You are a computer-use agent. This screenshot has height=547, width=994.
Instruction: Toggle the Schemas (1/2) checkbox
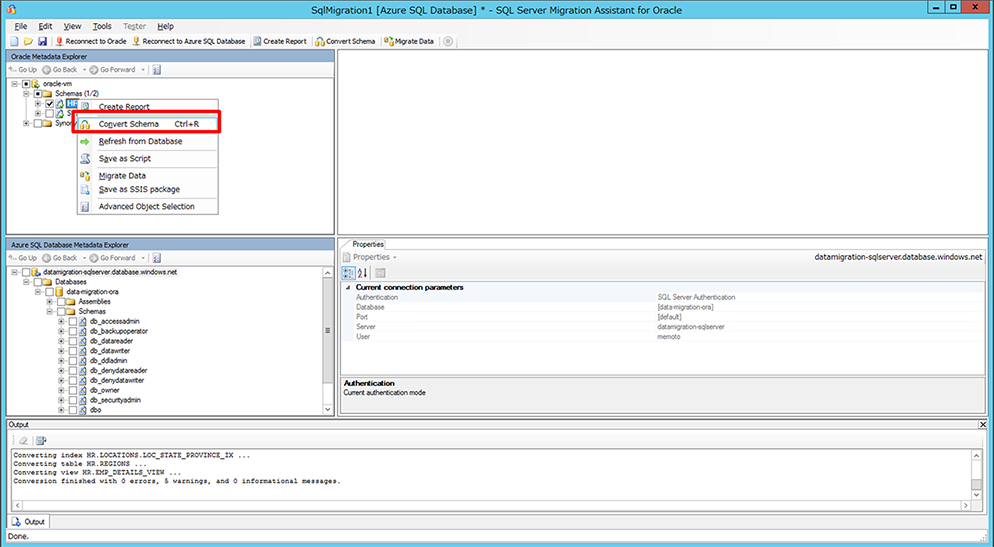(38, 94)
